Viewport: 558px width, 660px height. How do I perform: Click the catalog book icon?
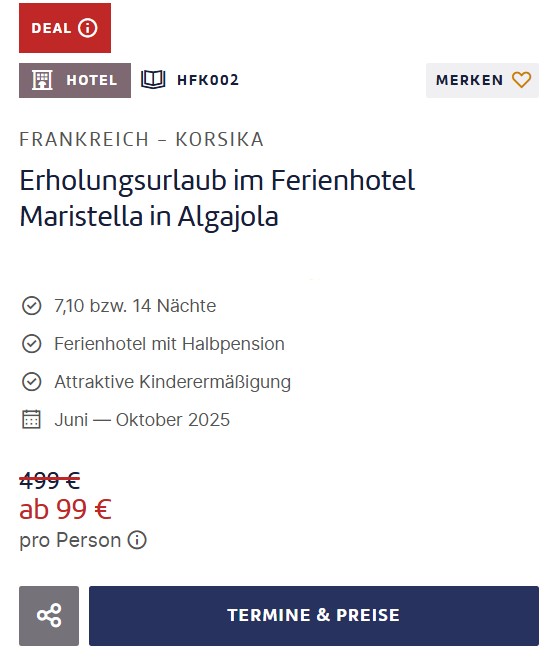153,80
